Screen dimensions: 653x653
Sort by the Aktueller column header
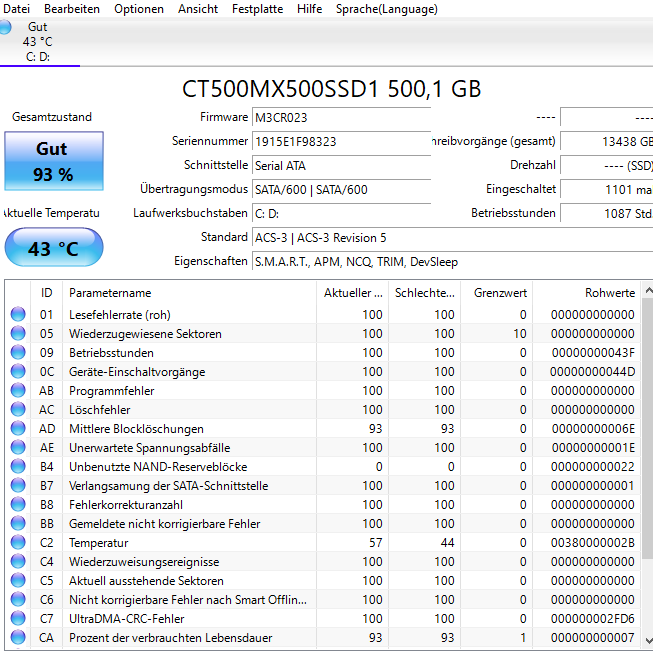tap(352, 293)
